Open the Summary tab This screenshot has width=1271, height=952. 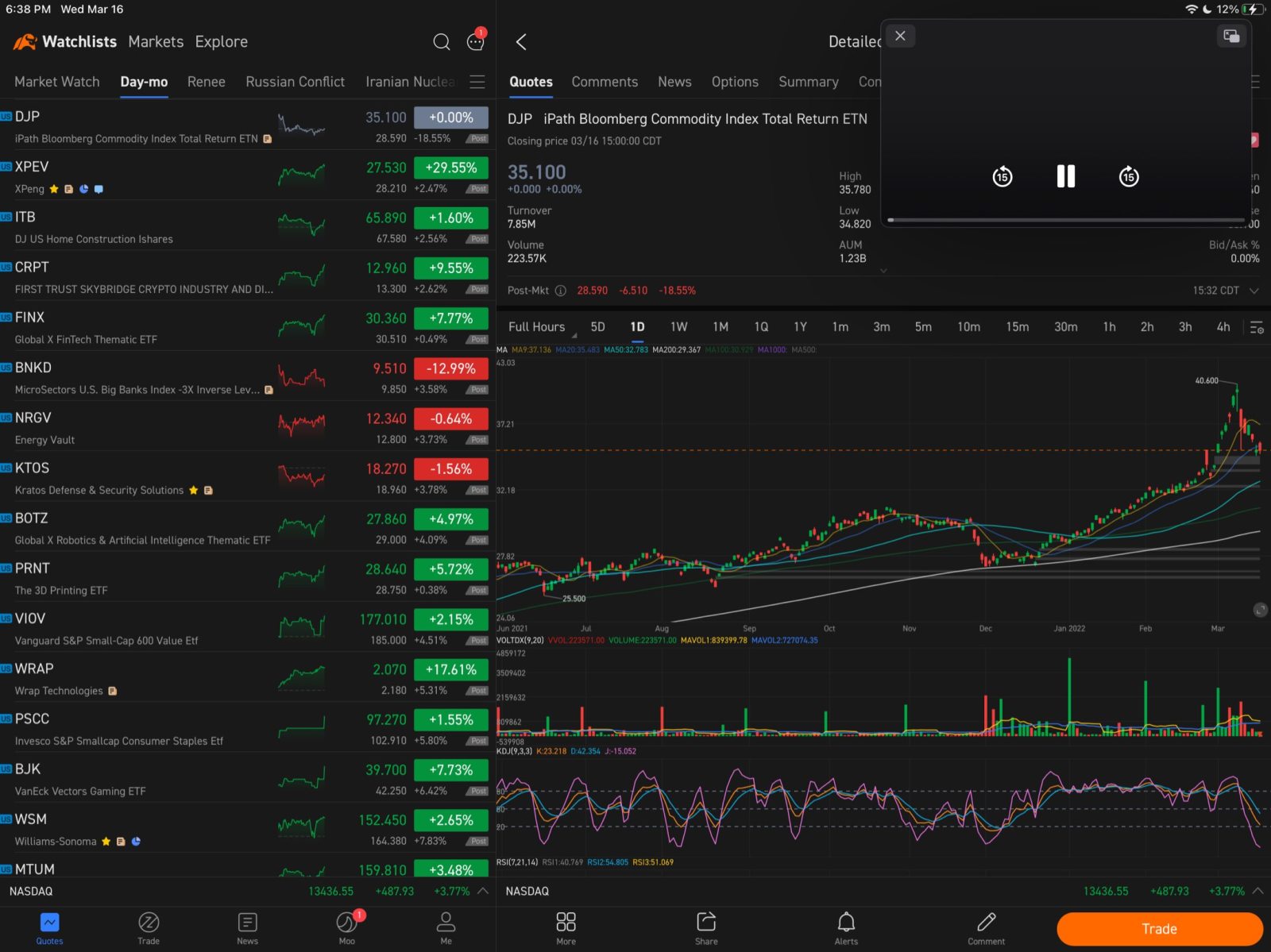click(x=809, y=82)
